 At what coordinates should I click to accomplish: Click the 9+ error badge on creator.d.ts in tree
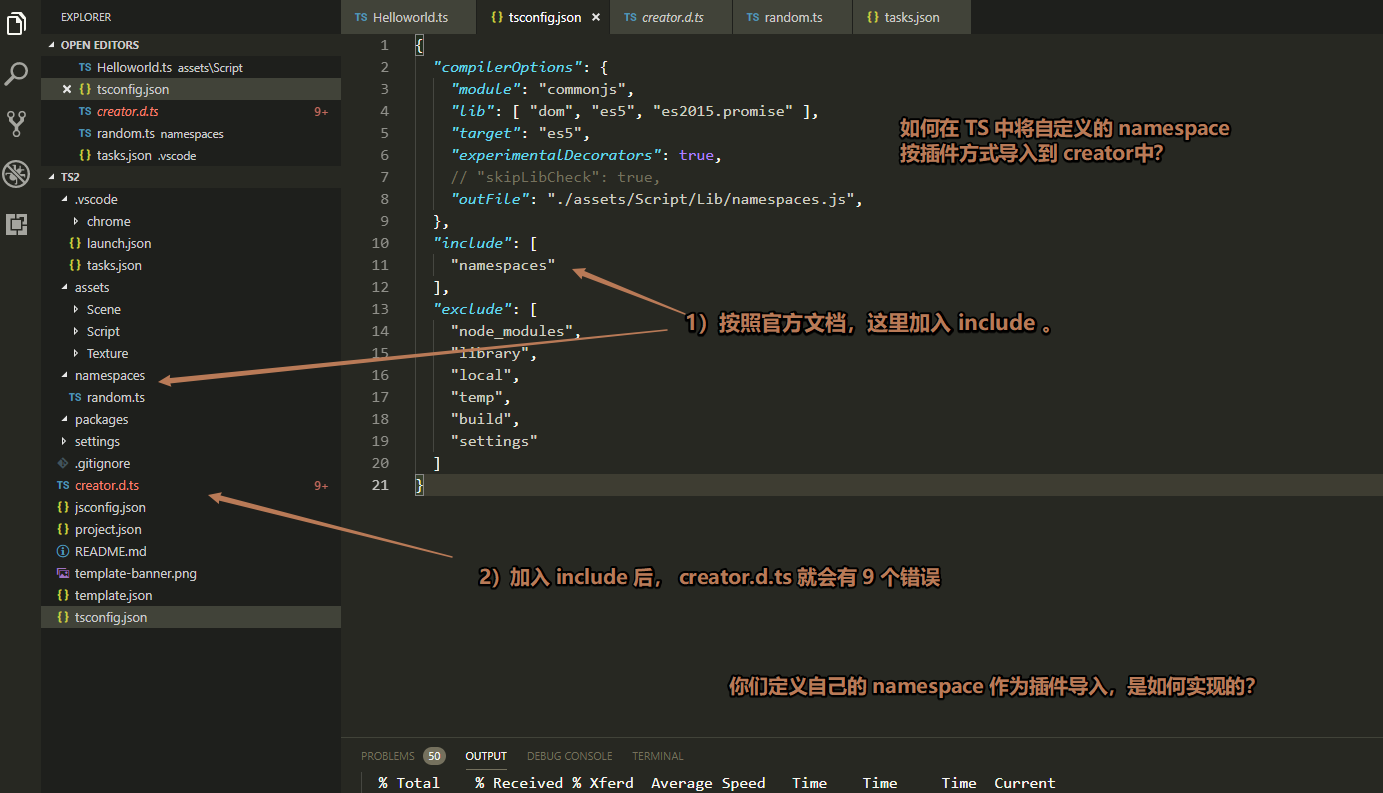coord(321,485)
